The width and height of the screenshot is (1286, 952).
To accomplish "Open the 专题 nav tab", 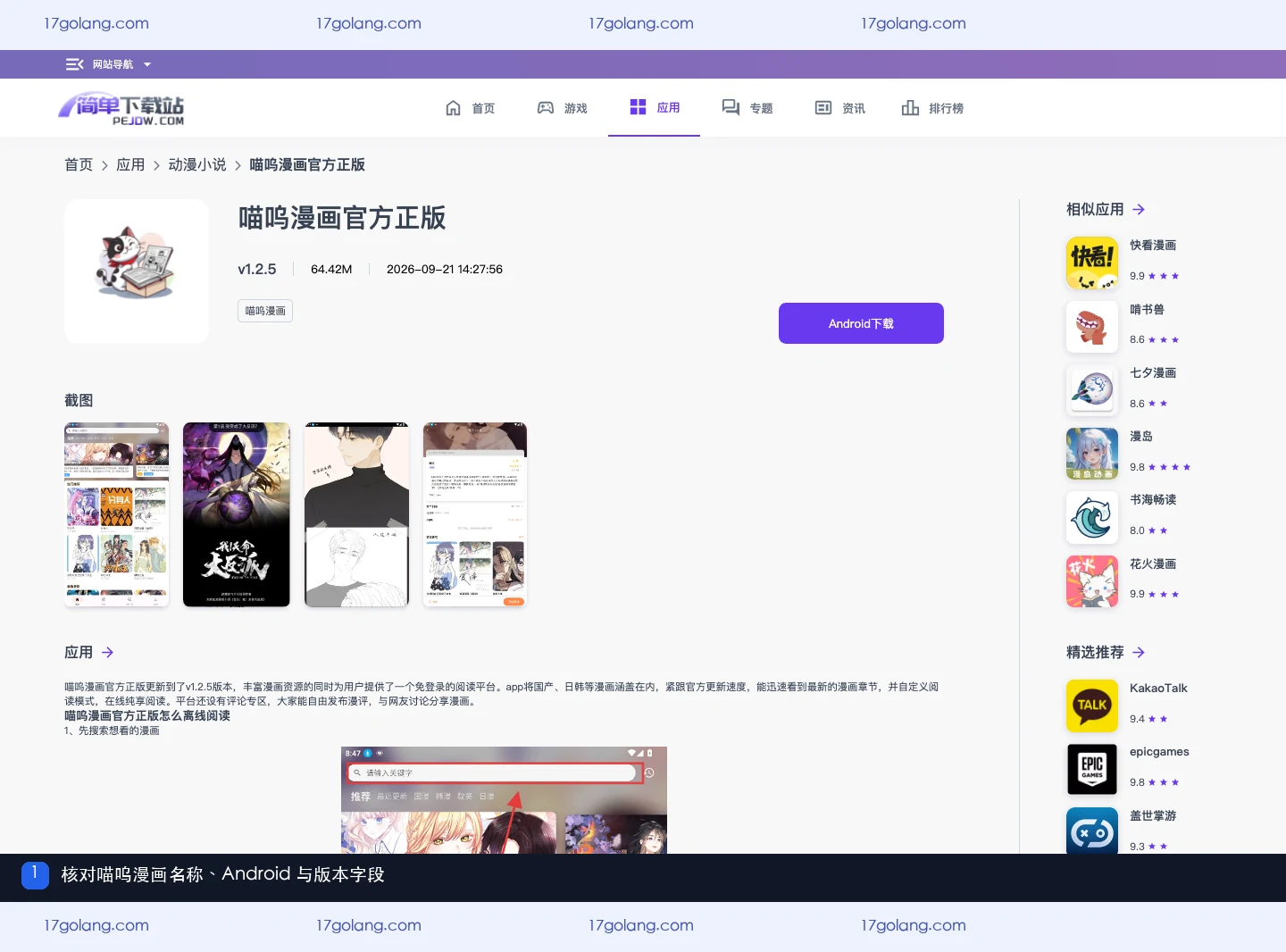I will point(747,108).
